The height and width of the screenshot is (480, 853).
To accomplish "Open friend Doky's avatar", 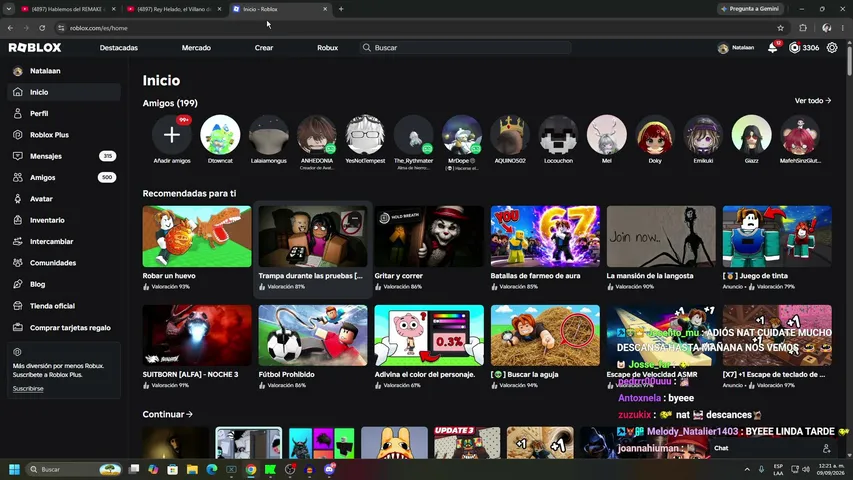I will 655,134.
